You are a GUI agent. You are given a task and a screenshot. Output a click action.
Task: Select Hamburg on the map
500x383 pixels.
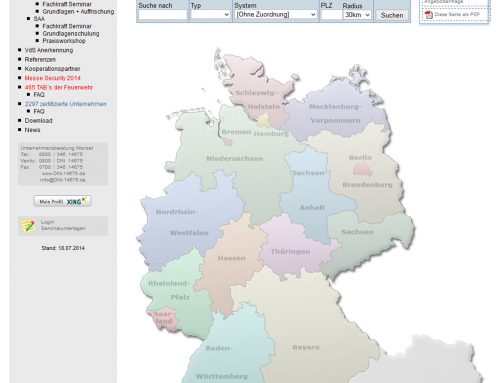pyautogui.click(x=263, y=121)
